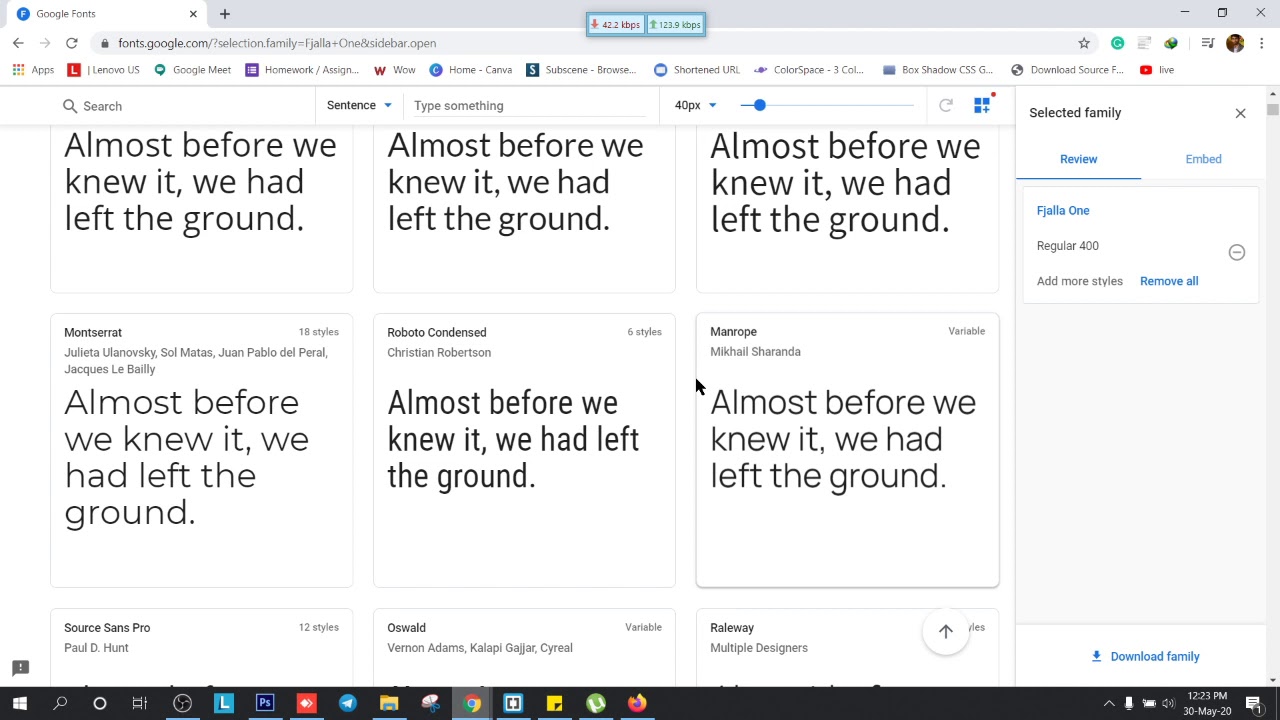Click the Remove all link
1280x720 pixels.
[x=1168, y=281]
